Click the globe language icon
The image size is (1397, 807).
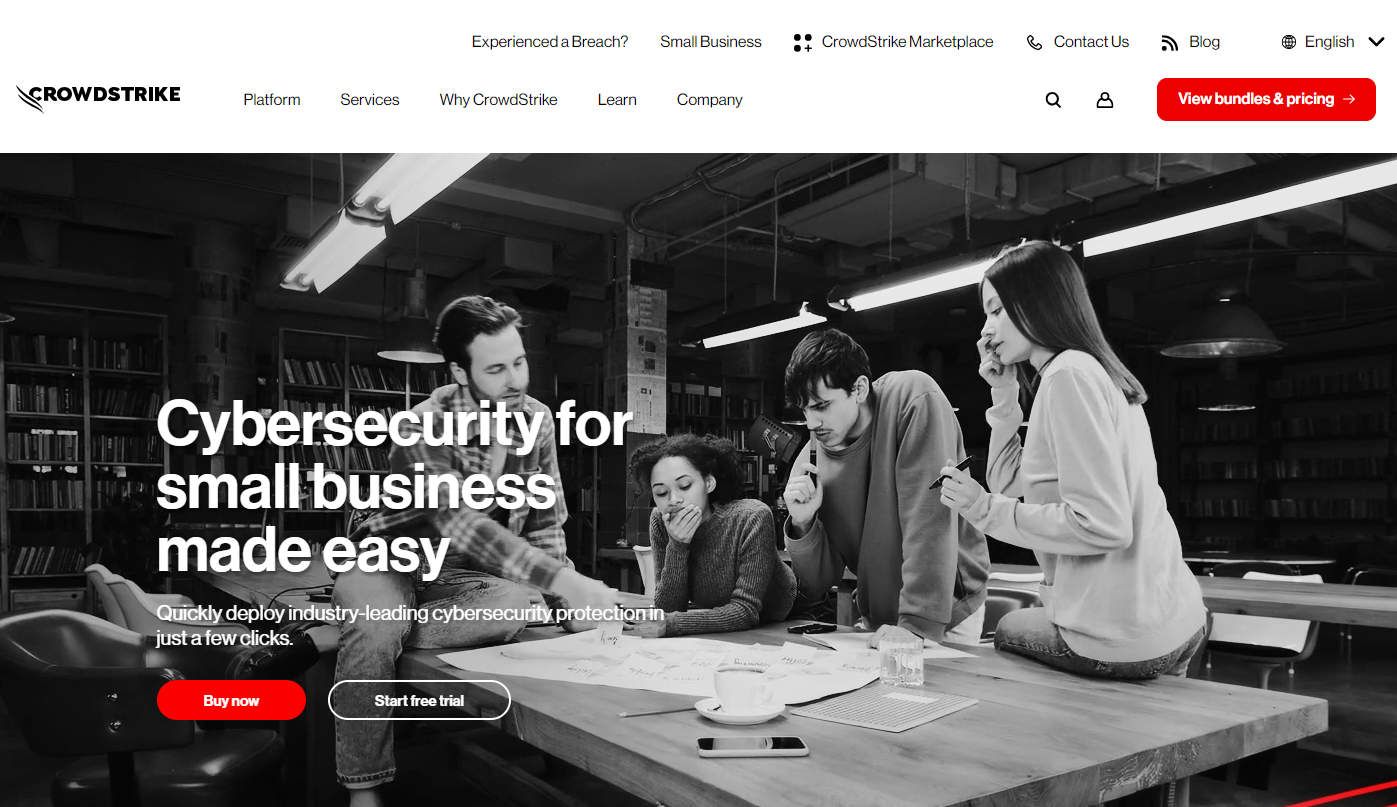[x=1288, y=42]
